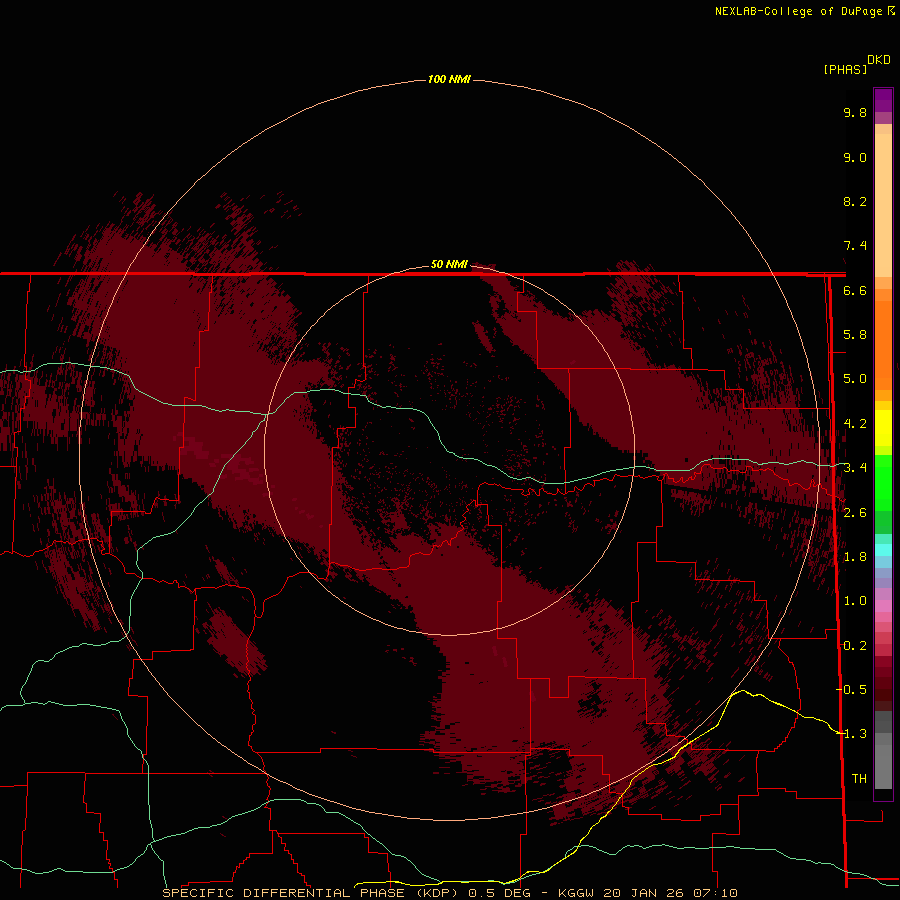Click the 9.8 value on the color scale

tap(855, 112)
